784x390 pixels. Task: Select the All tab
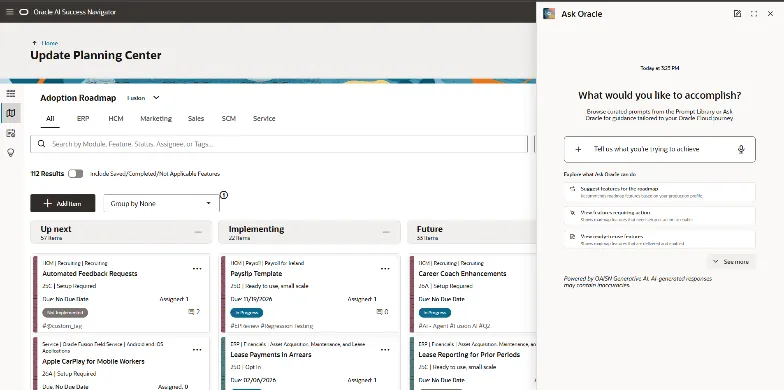(x=50, y=118)
